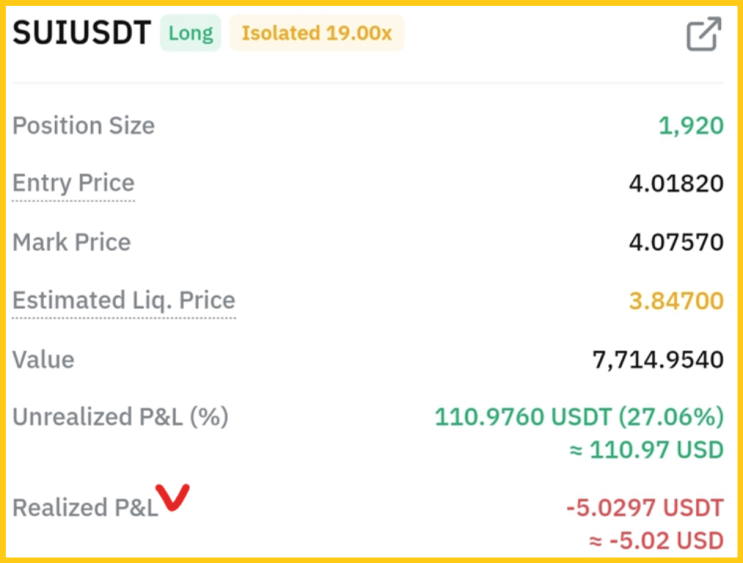Click the share position icon
The width and height of the screenshot is (743, 563).
[x=703, y=34]
